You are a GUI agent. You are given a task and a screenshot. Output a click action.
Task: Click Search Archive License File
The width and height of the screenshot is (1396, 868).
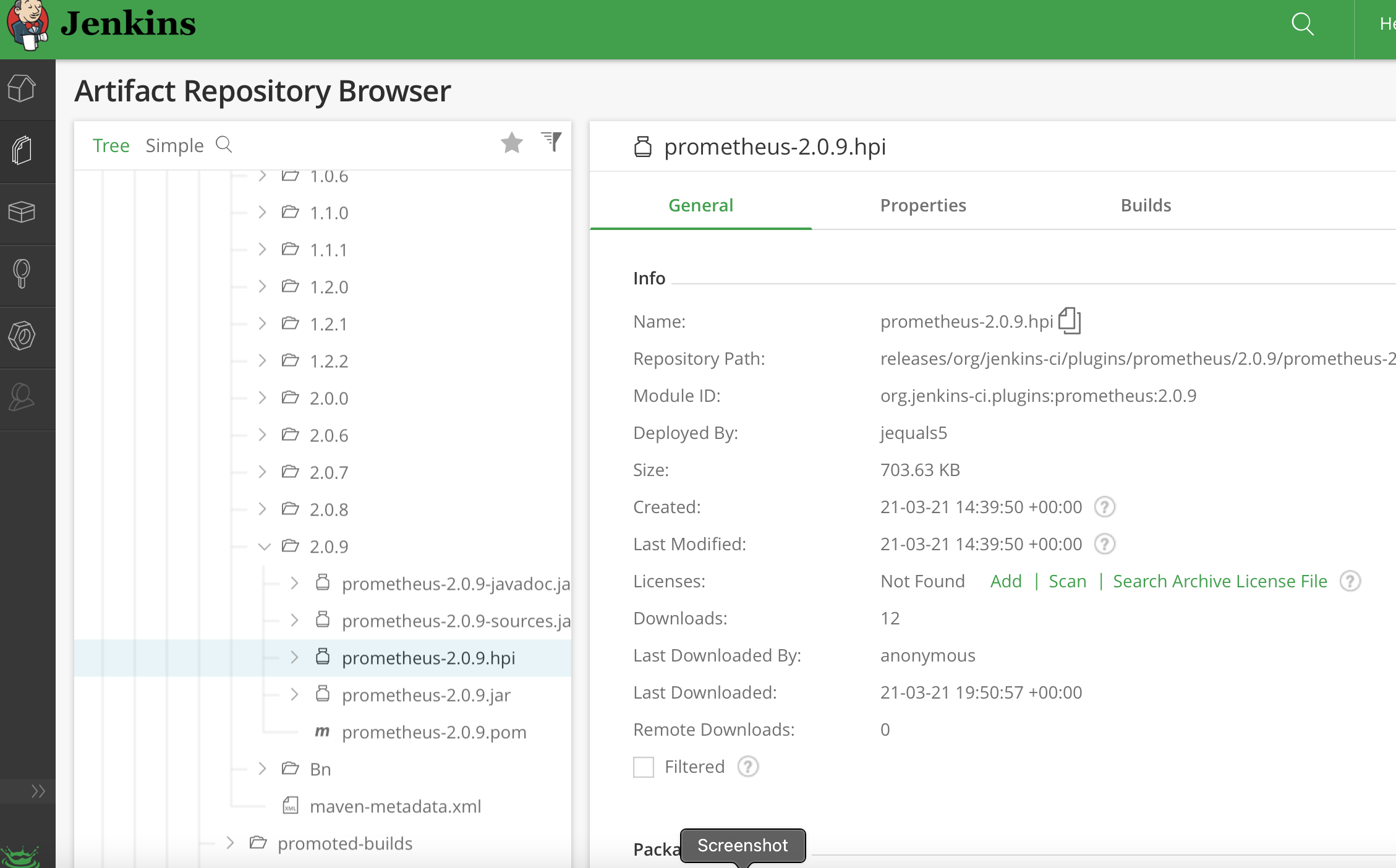tap(1219, 581)
